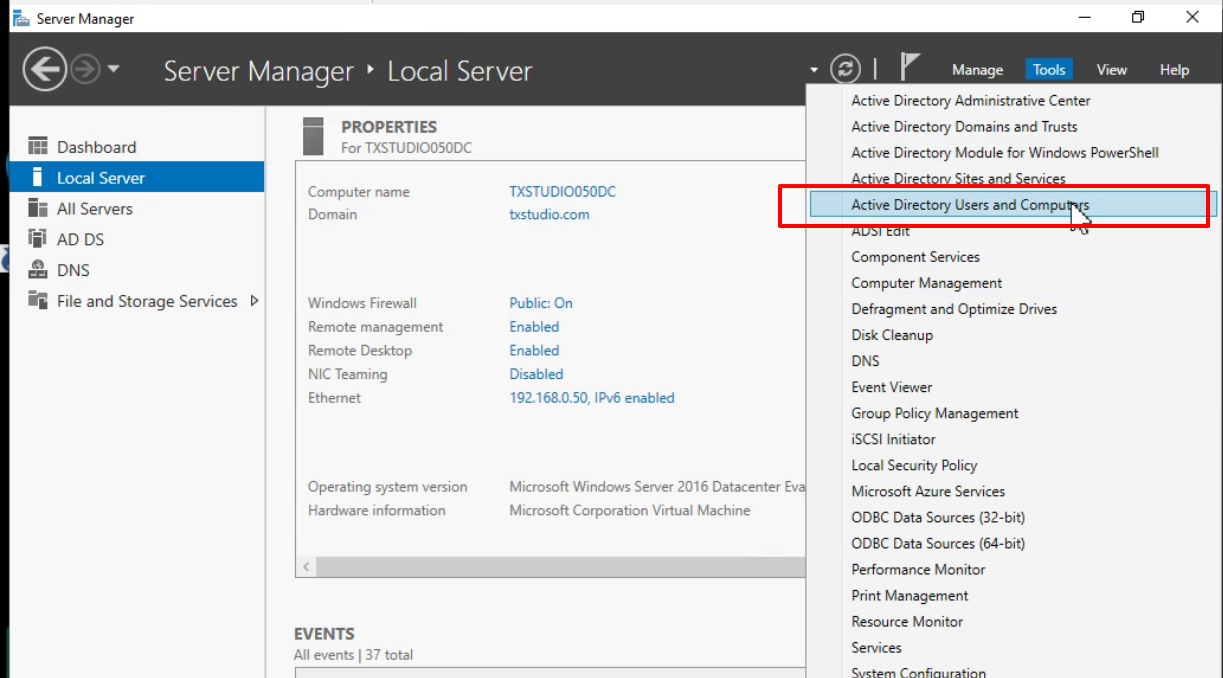Open iSCSI Initiator from Tools menu

893,439
